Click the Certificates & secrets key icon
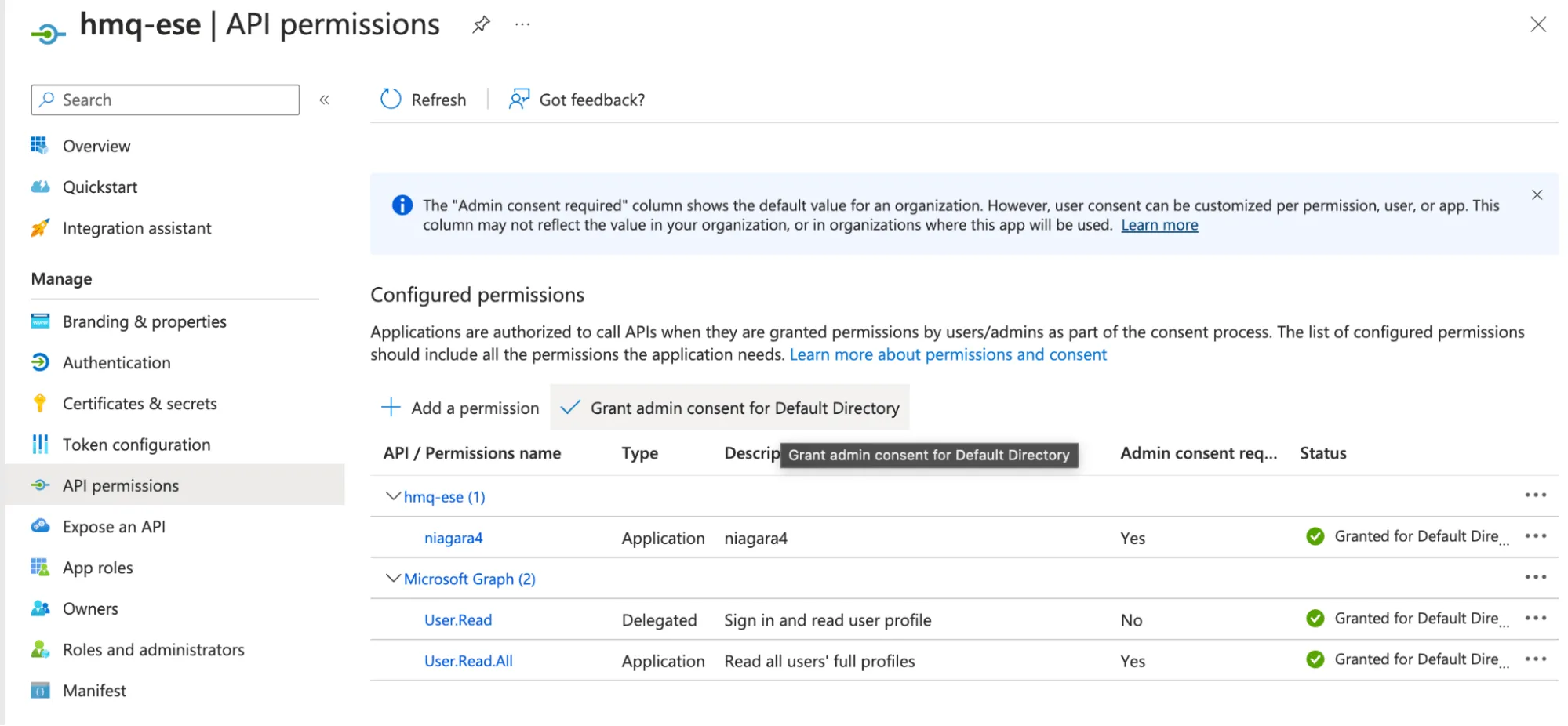Screen dimensions: 1568x726 pyautogui.click(x=40, y=403)
